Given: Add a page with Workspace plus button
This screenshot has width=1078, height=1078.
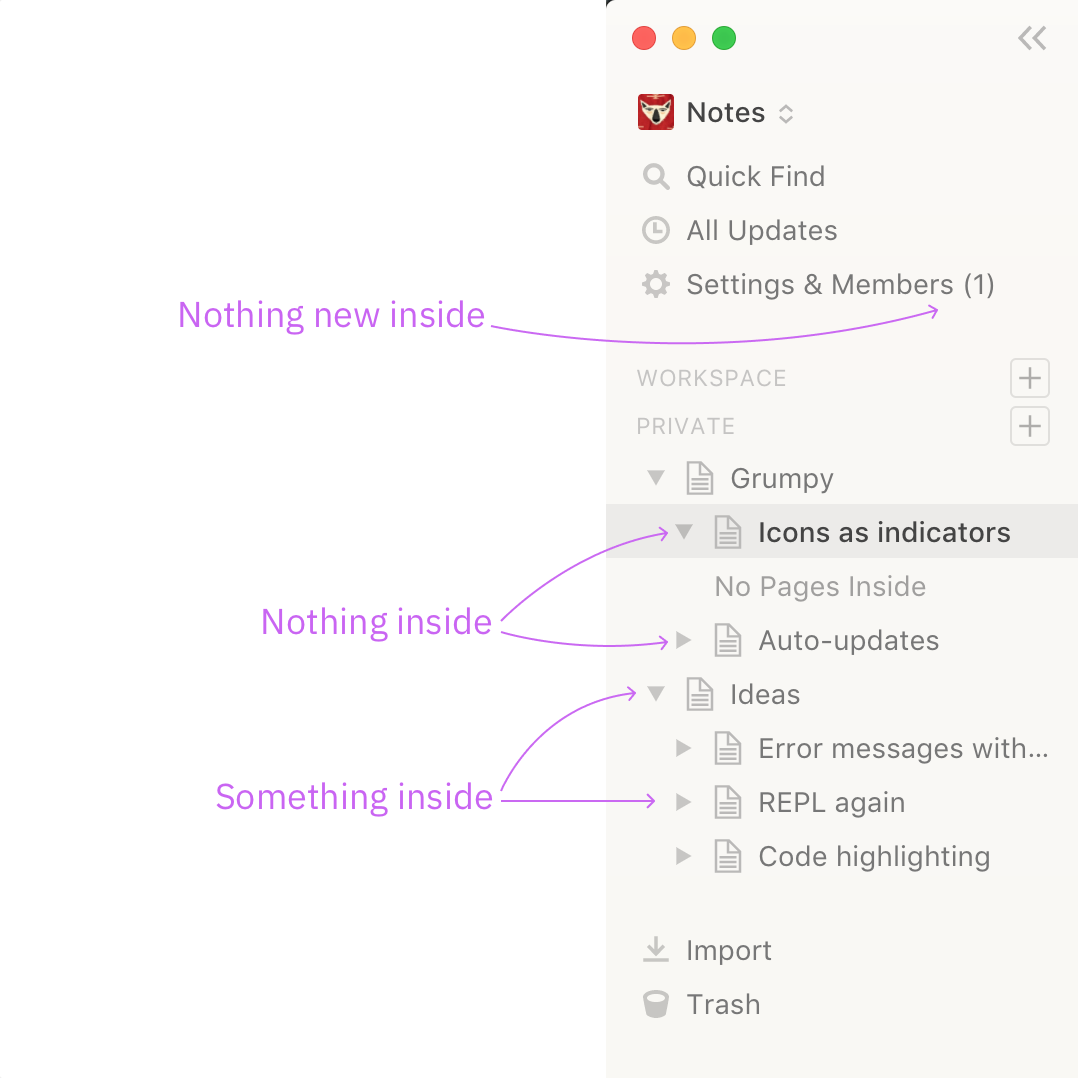Looking at the screenshot, I should point(1029,377).
